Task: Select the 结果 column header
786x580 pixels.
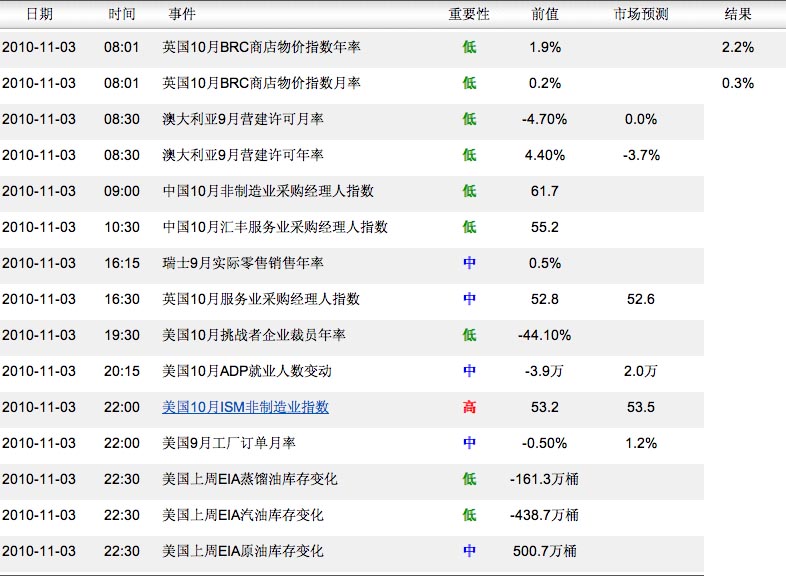Action: 738,15
